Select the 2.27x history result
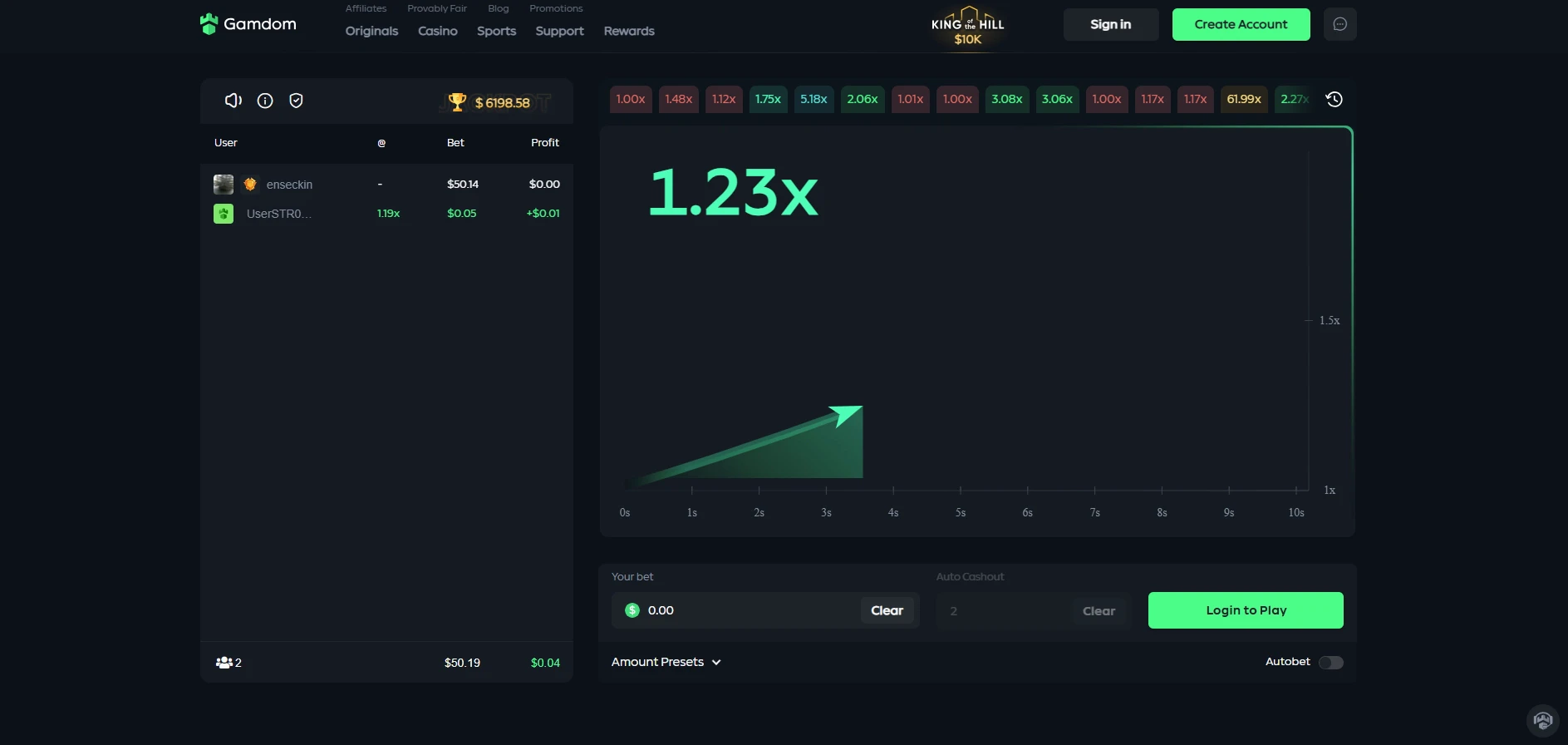The image size is (1568, 745). (1295, 99)
